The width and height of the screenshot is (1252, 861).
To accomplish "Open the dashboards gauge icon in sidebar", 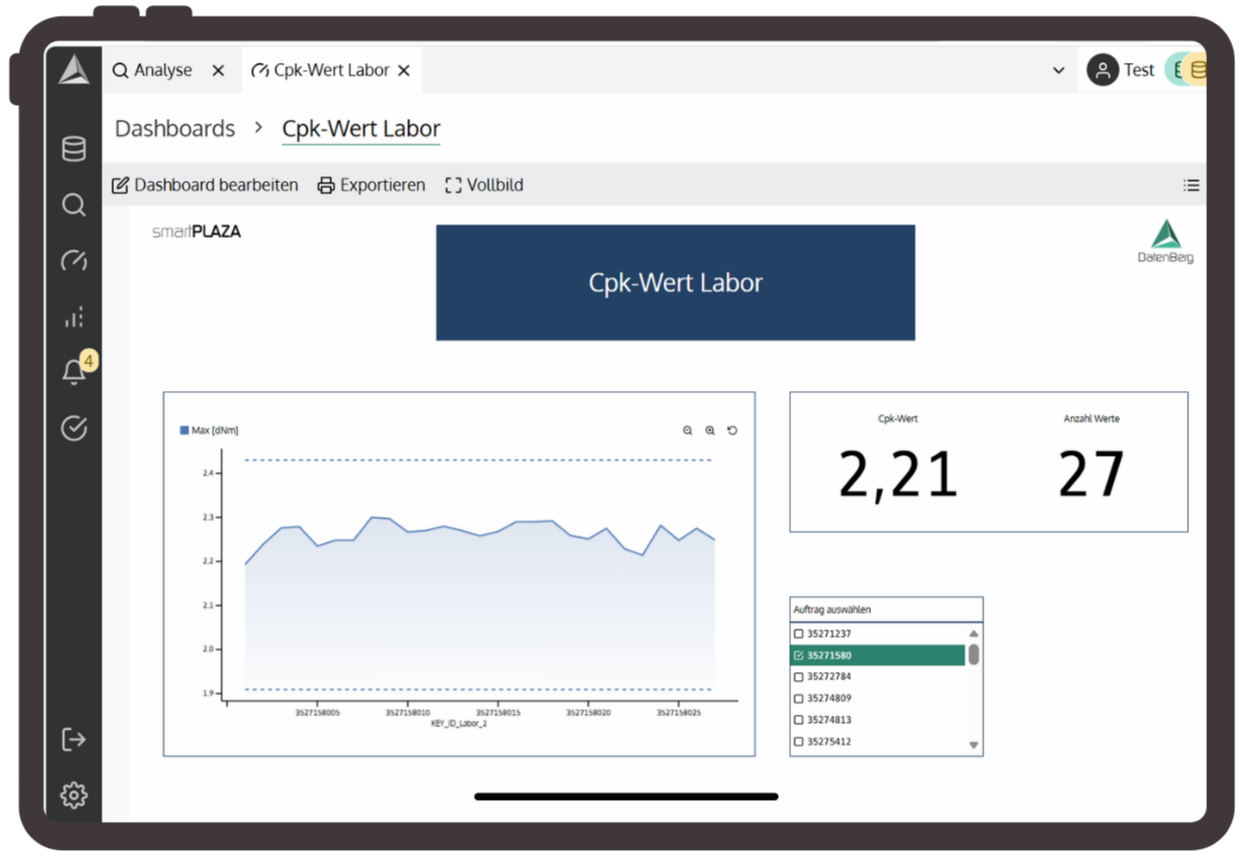I will coord(74,261).
